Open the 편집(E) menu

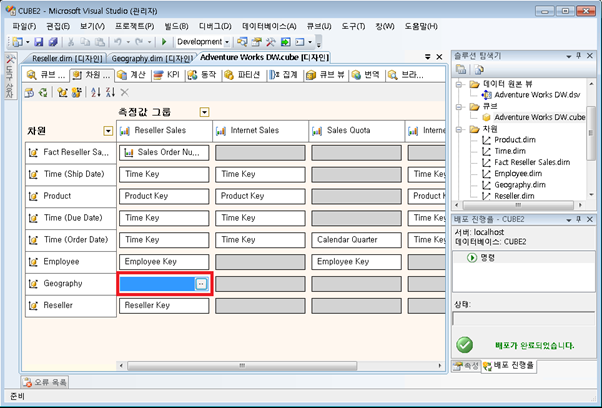58,26
